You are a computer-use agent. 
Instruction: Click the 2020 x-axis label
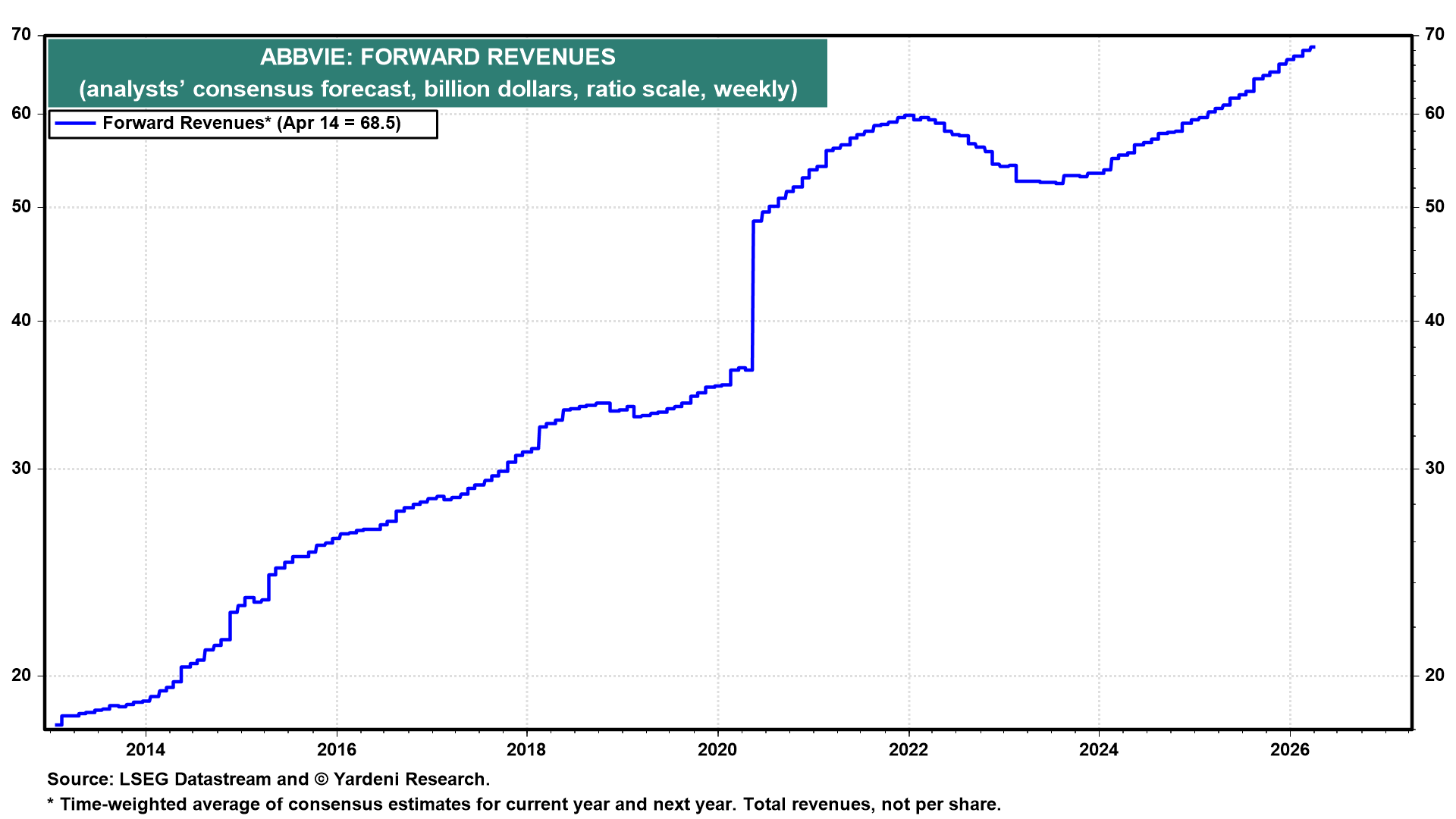(x=717, y=750)
